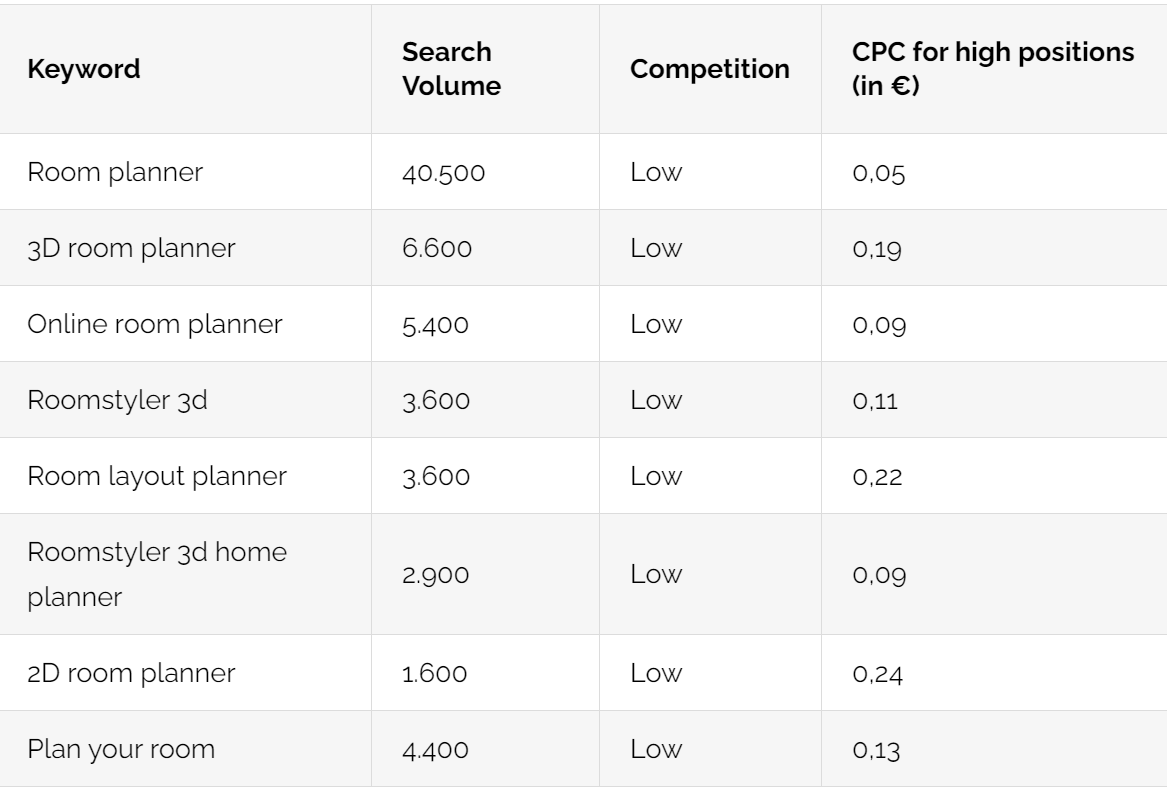The width and height of the screenshot is (1167, 787).
Task: Select the Room planner keyword cell
Action: 115,172
